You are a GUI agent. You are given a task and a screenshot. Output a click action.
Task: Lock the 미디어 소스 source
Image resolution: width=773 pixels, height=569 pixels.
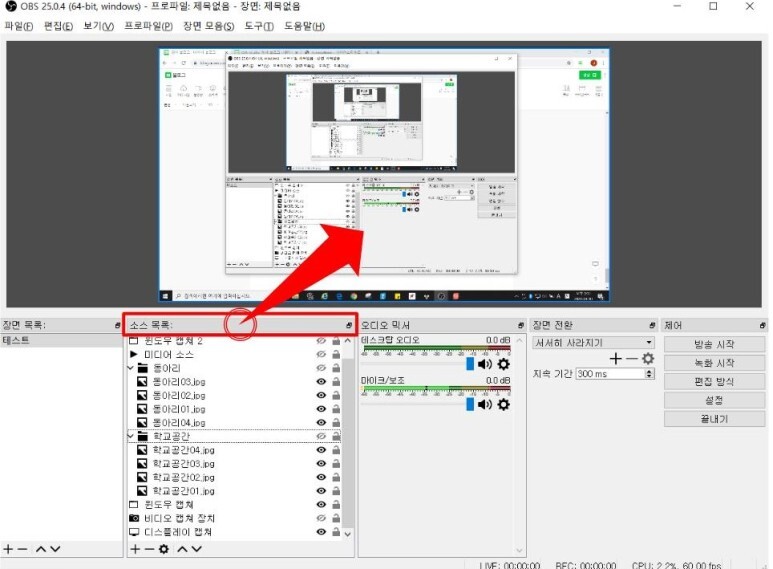[x=336, y=354]
